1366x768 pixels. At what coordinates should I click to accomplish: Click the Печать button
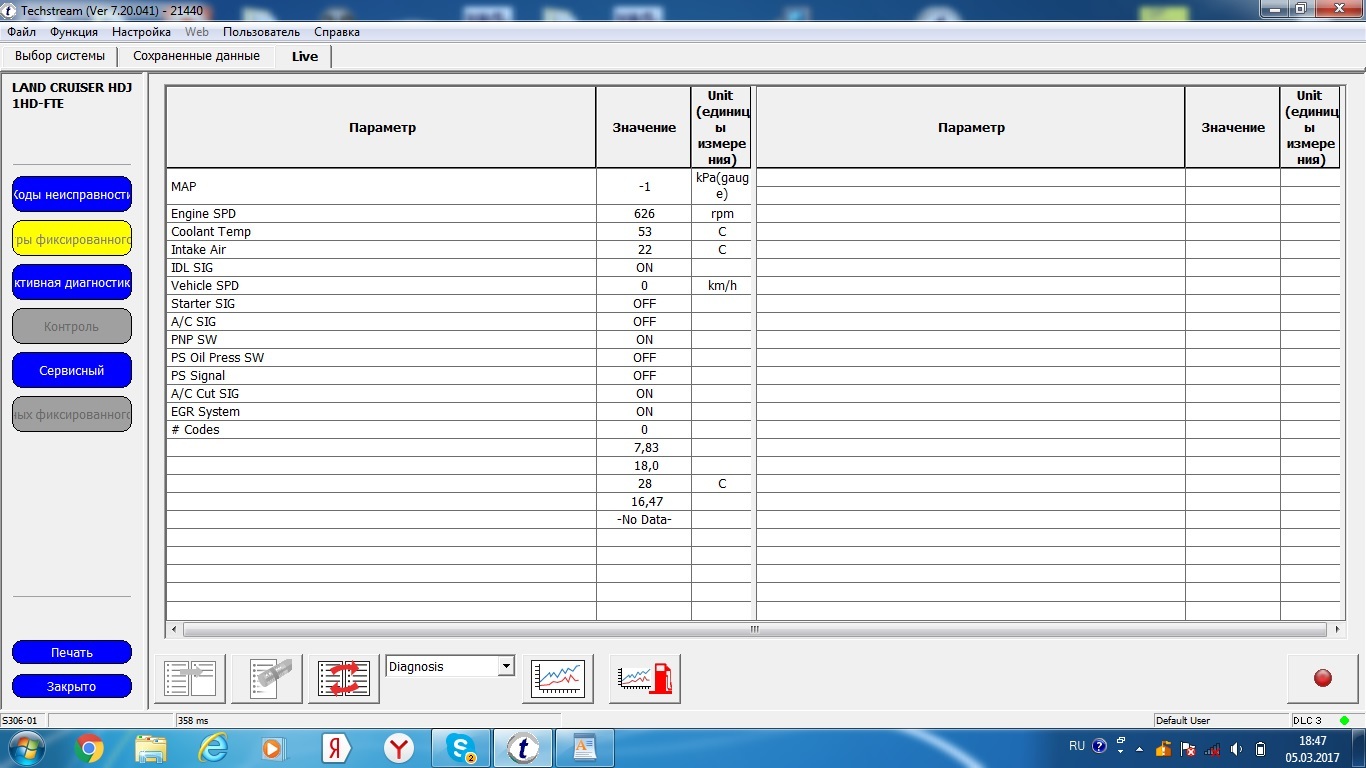click(72, 652)
